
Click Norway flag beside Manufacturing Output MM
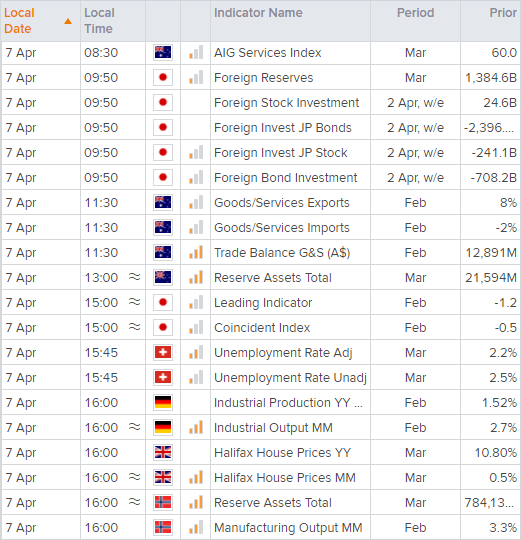tap(163, 527)
